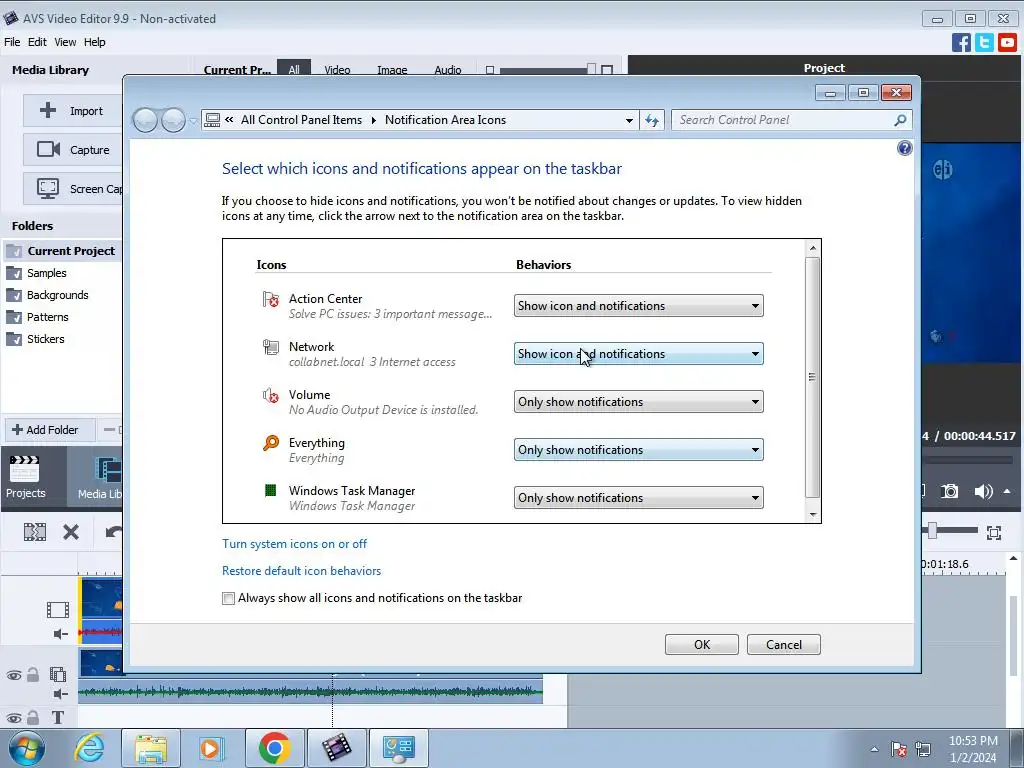The image size is (1024, 768).
Task: Click the timeline zoom slider handle
Action: click(x=933, y=531)
